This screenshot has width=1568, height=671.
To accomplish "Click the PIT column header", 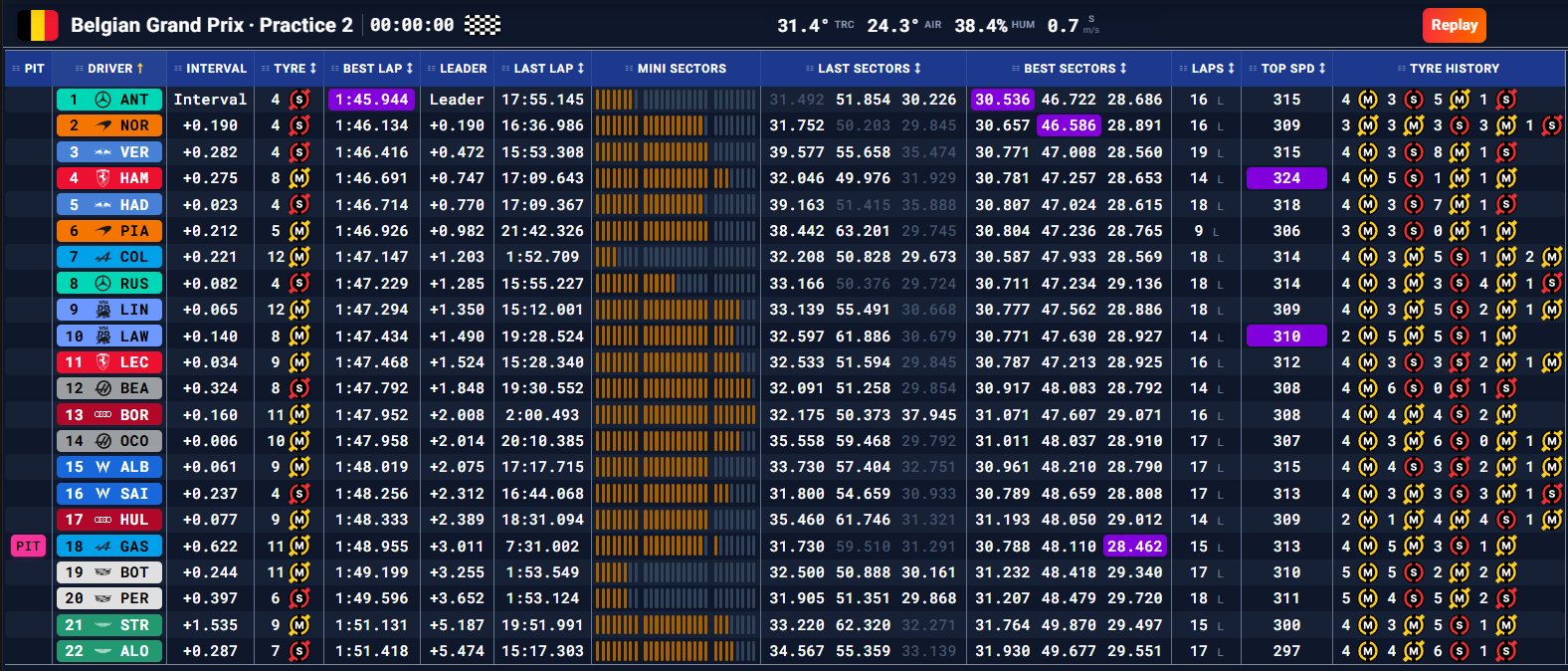I will pos(28,69).
